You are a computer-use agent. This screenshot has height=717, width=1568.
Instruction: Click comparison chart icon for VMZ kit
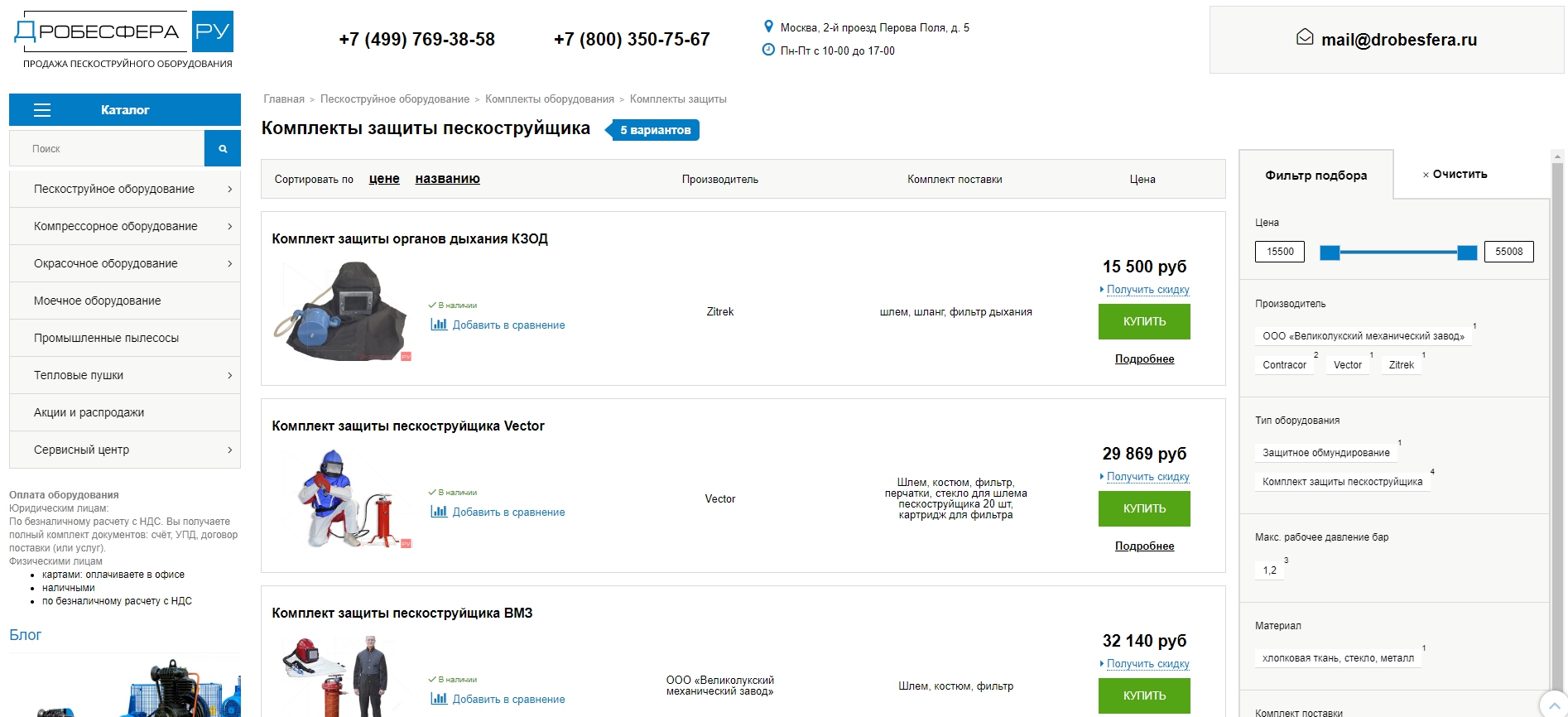pos(439,699)
